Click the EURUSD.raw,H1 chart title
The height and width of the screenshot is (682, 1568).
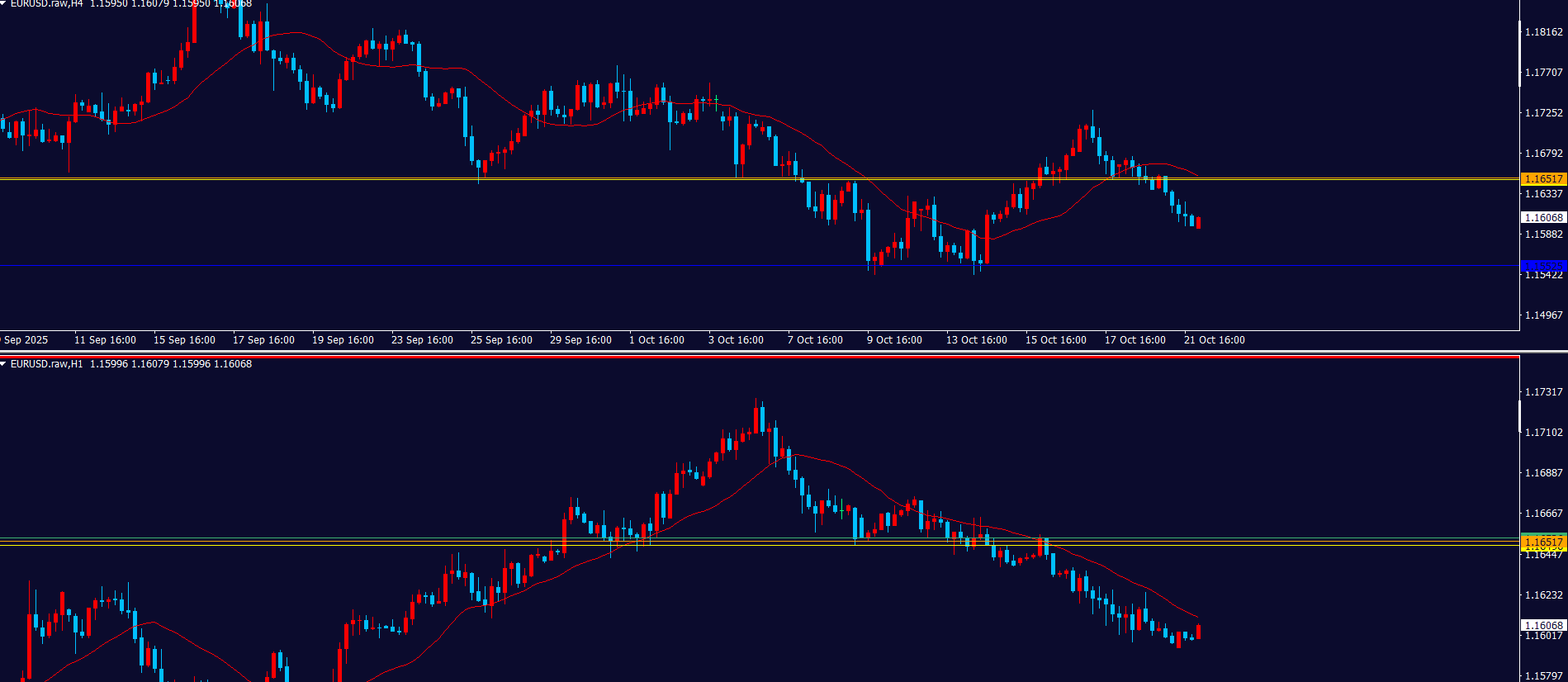click(x=46, y=364)
